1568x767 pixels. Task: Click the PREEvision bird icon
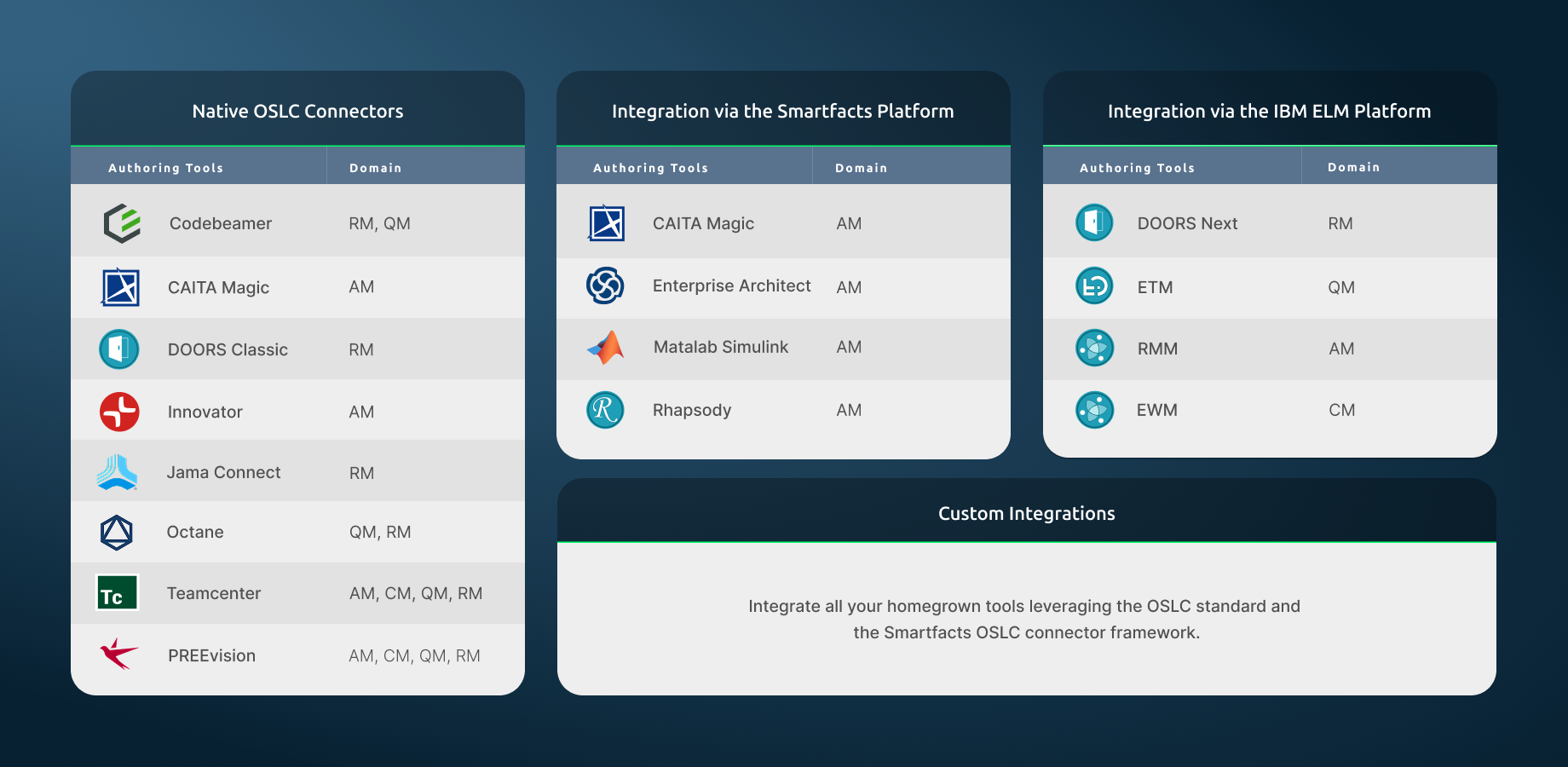(x=118, y=655)
